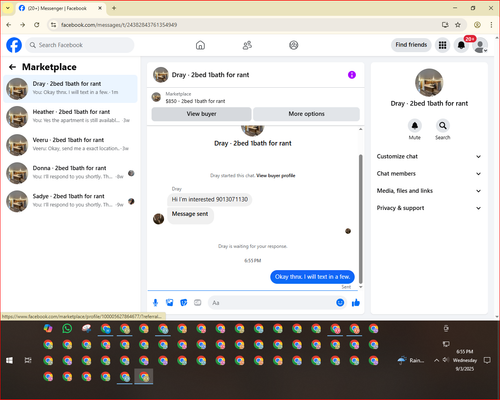Viewport: 500px width, 400px height.
Task: Click the large Dray profile picture
Action: 429,83
